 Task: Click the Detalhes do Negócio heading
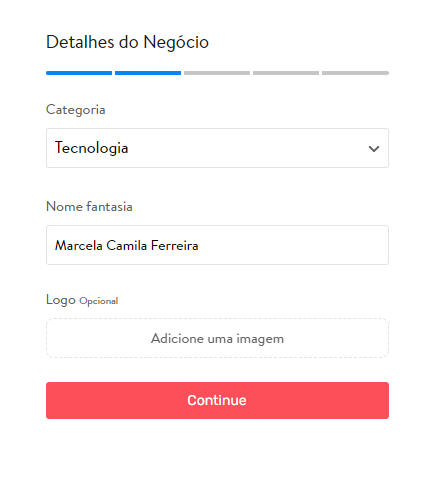point(127,42)
